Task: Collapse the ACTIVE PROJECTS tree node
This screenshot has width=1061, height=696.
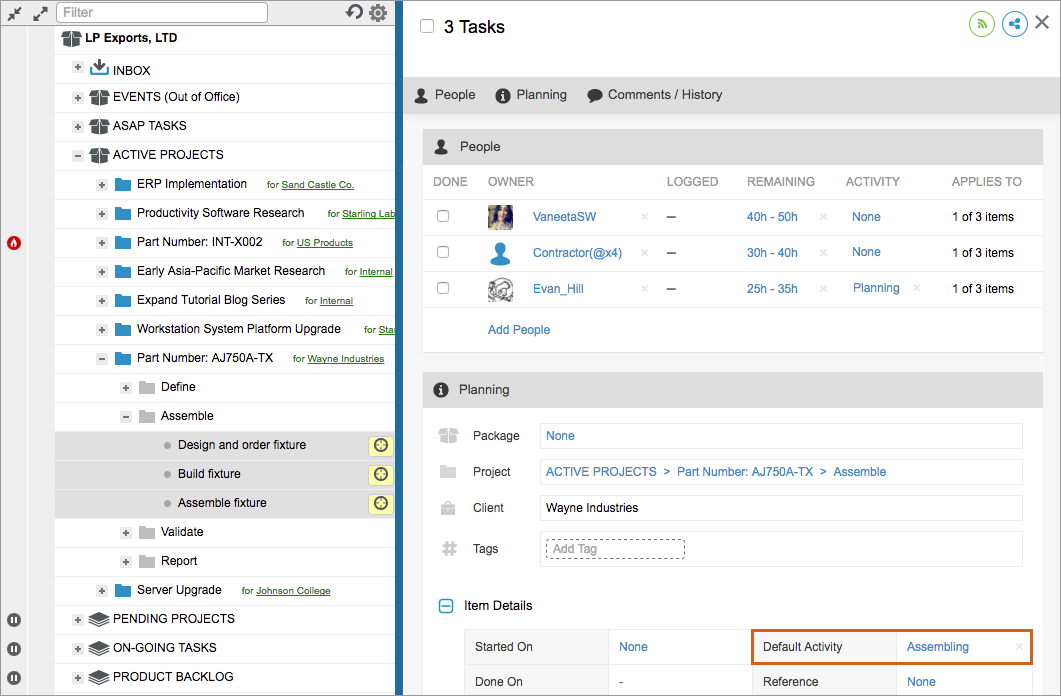Action: point(78,156)
